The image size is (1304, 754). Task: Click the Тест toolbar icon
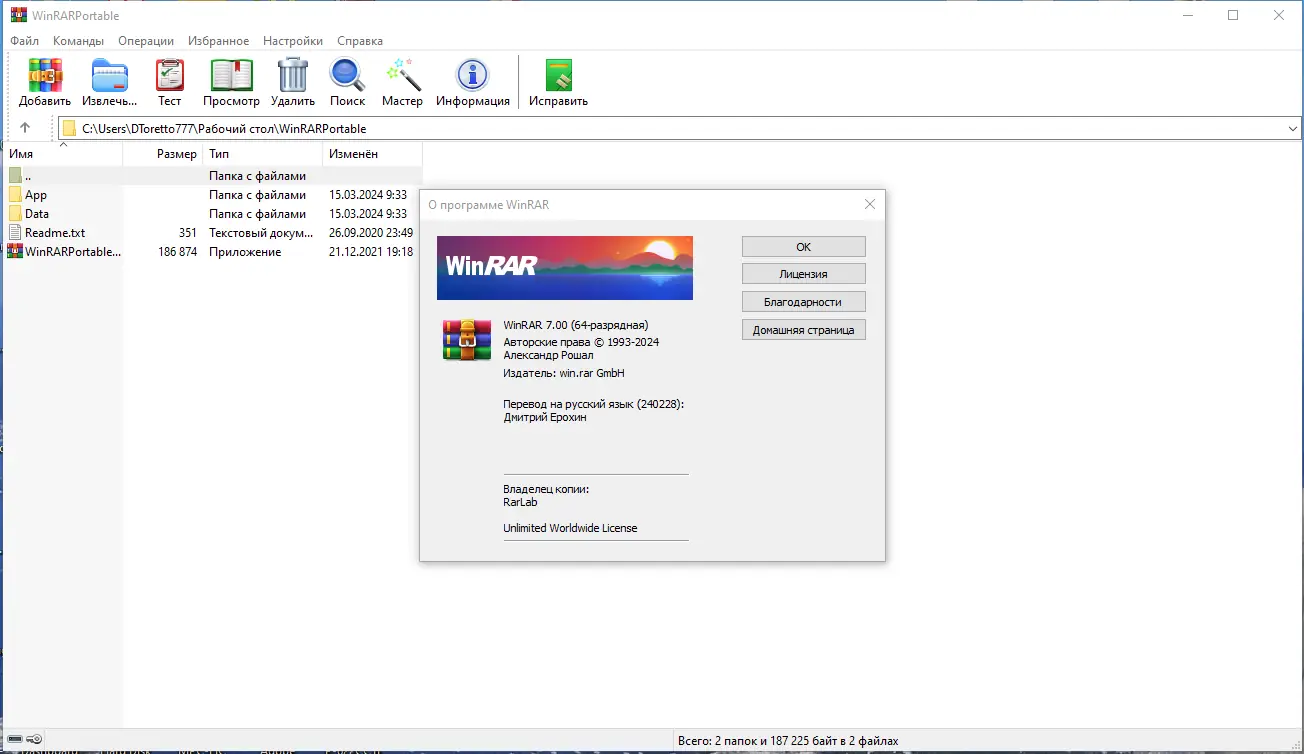tap(170, 76)
